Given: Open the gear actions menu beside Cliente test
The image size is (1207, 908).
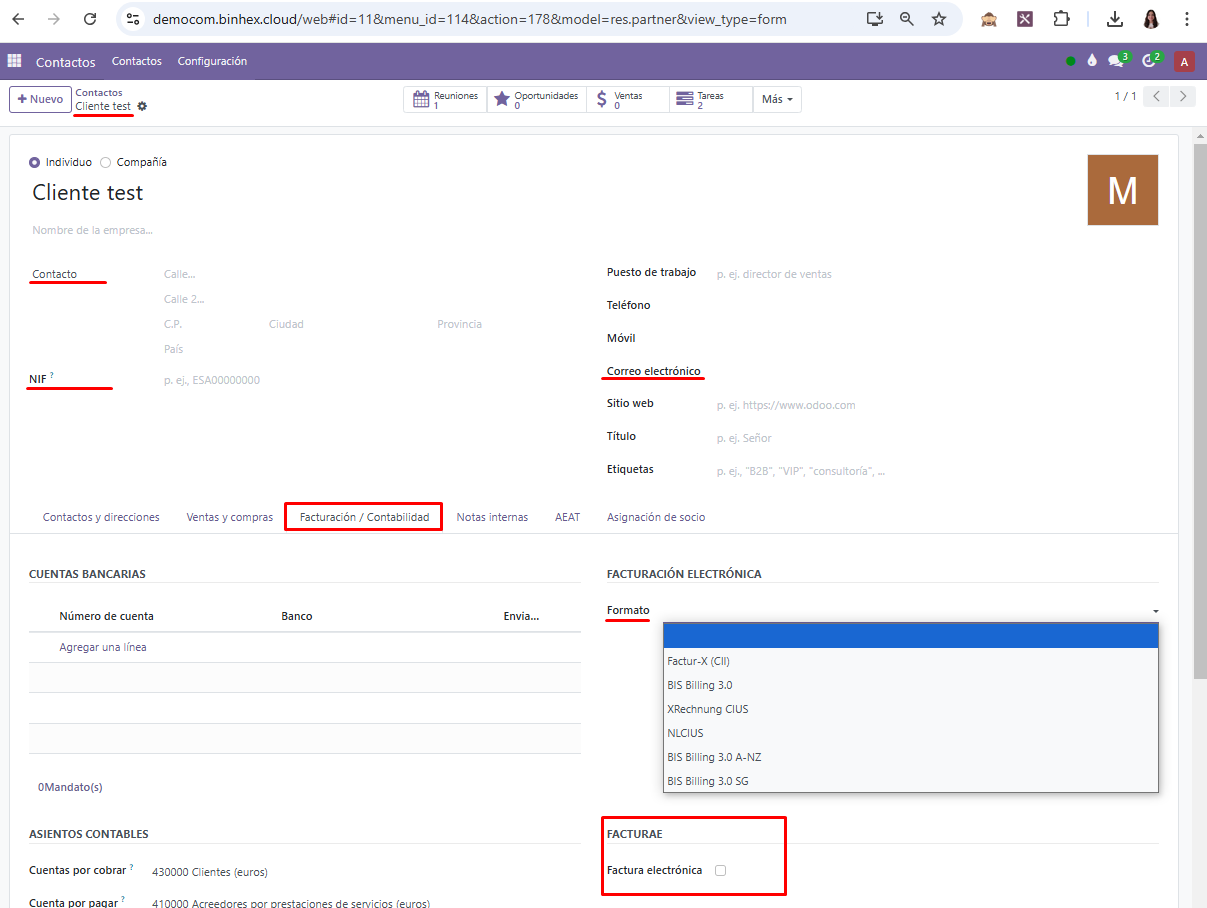Looking at the screenshot, I should point(142,106).
